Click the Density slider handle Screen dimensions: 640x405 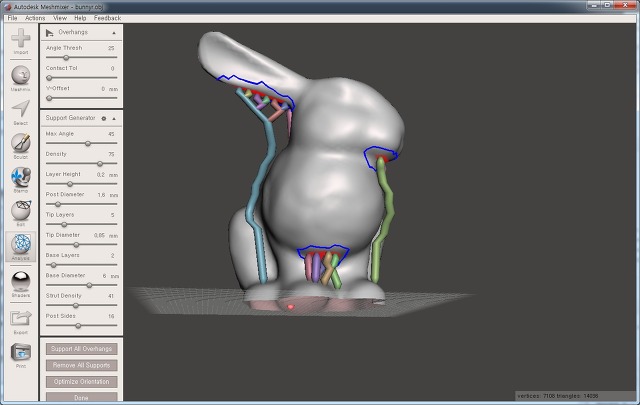click(100, 163)
